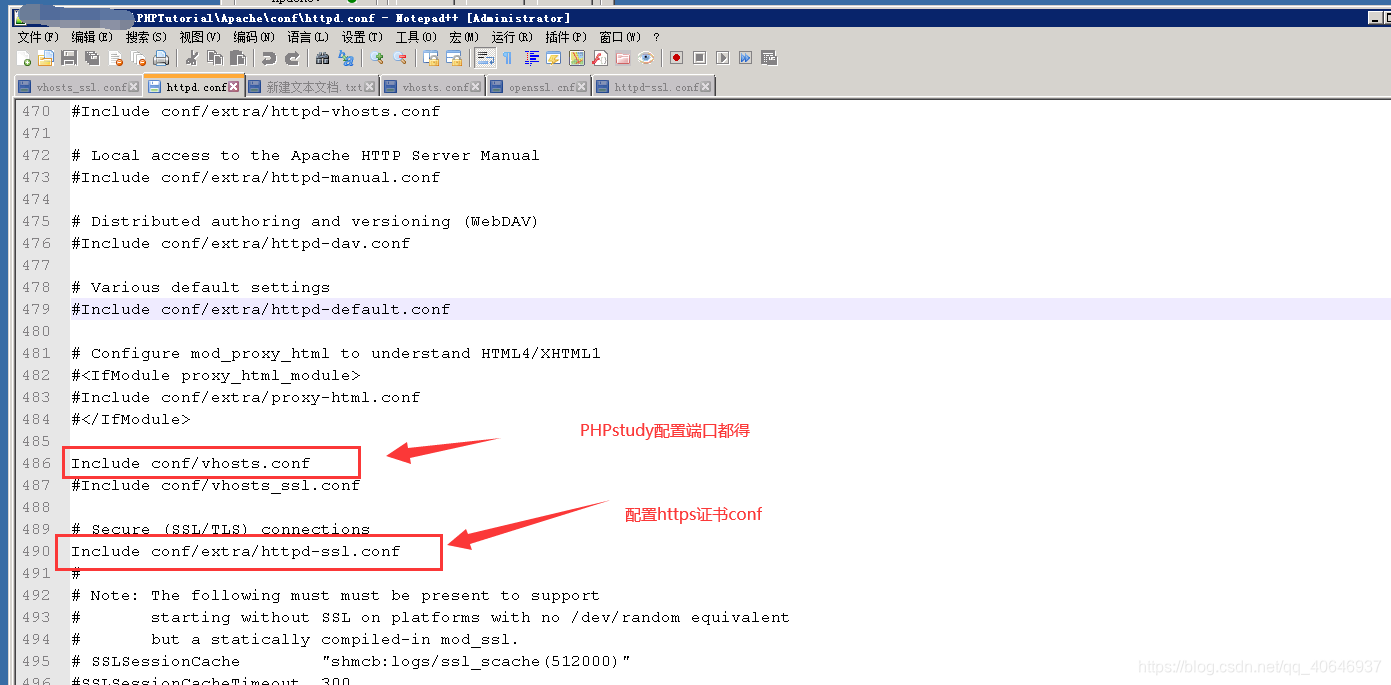
Task: Open the 编辑(E) menu
Action: point(92,37)
